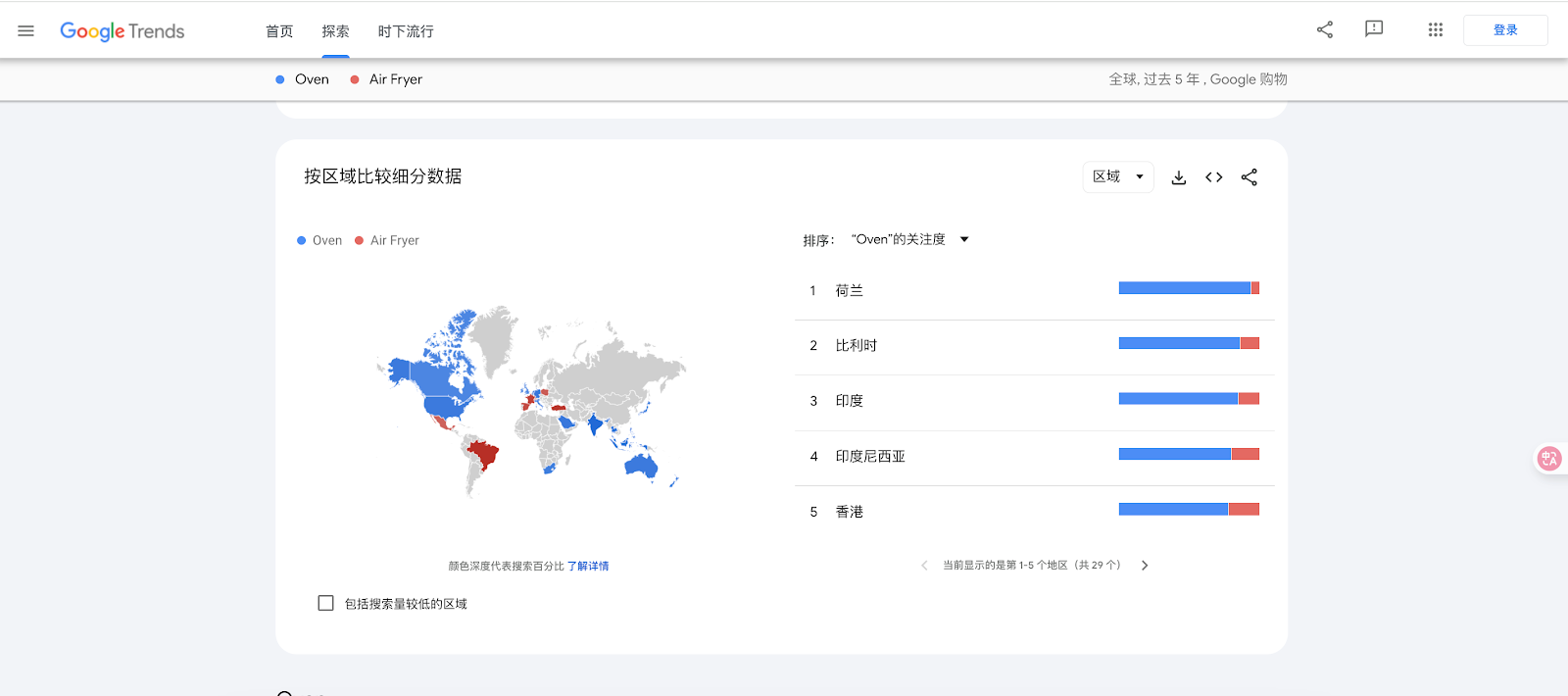Open the 区域 dropdown

tap(1118, 176)
